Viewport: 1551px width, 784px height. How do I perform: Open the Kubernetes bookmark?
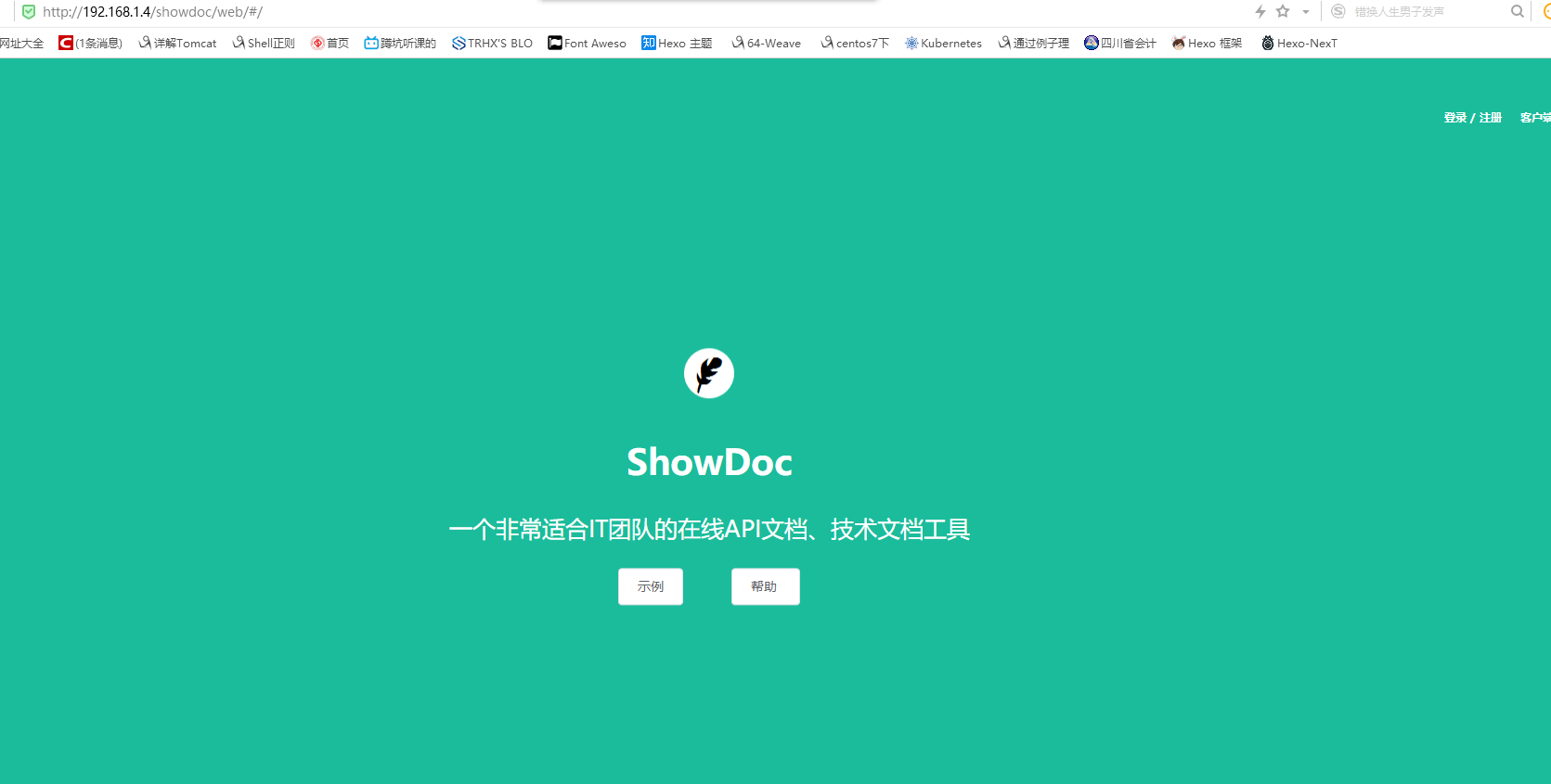(943, 43)
